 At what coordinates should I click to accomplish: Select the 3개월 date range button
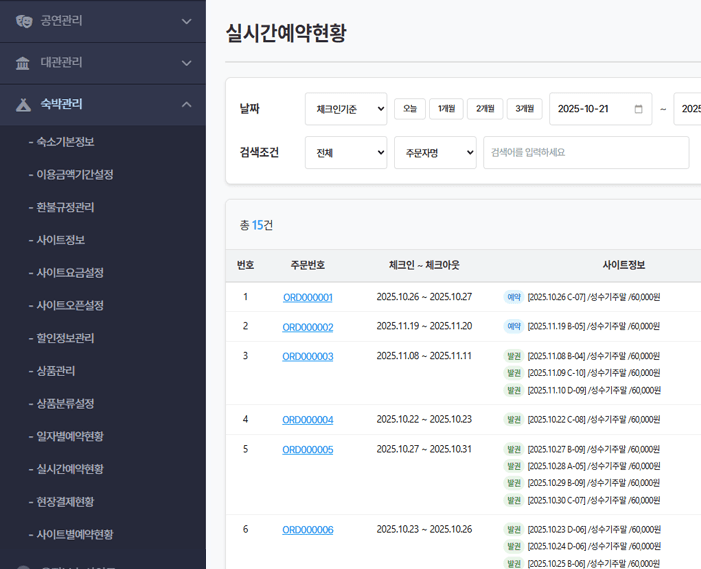click(x=524, y=109)
